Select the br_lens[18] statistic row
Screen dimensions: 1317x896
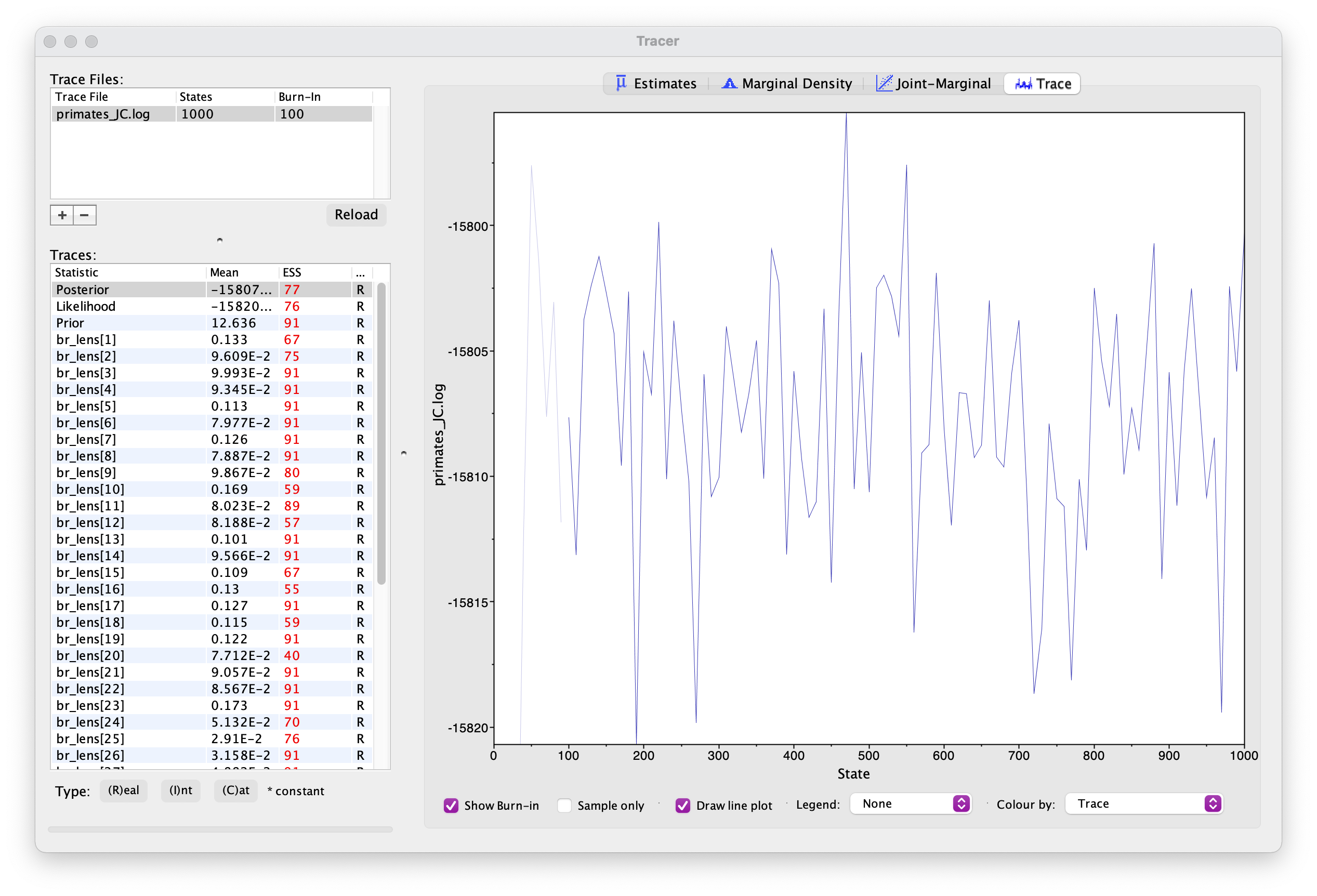point(212,622)
